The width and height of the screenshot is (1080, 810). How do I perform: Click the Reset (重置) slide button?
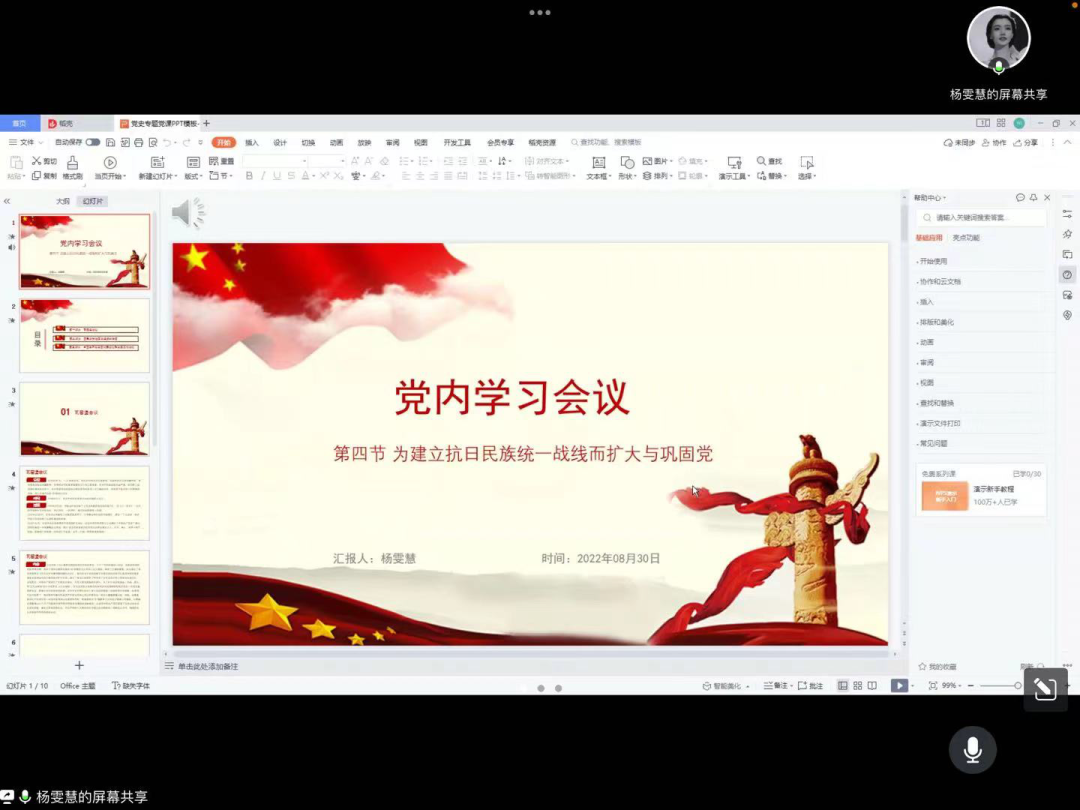tap(221, 160)
